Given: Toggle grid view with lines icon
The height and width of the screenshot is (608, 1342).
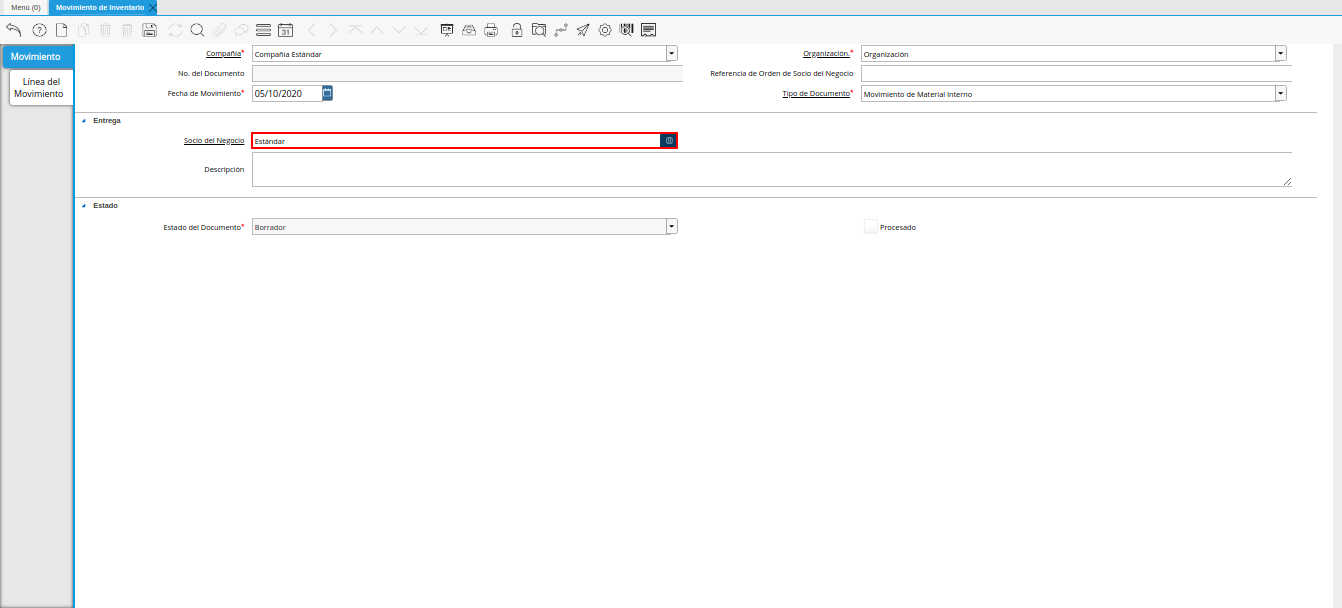Looking at the screenshot, I should [263, 30].
